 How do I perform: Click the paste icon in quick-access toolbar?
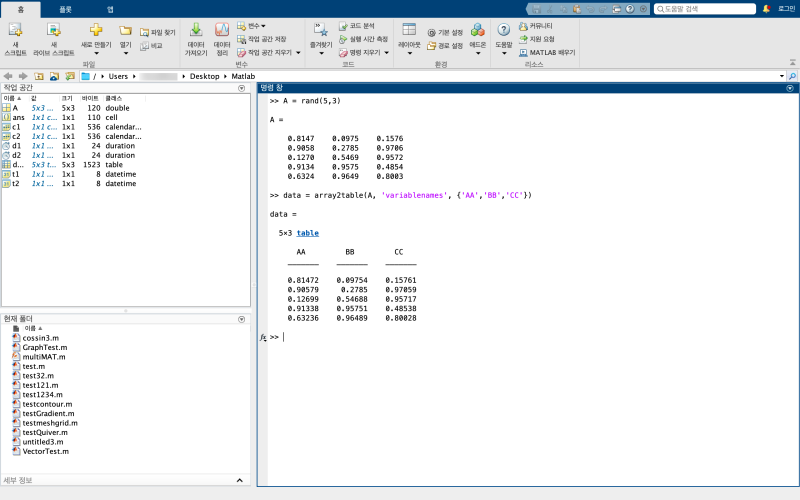[x=577, y=9]
